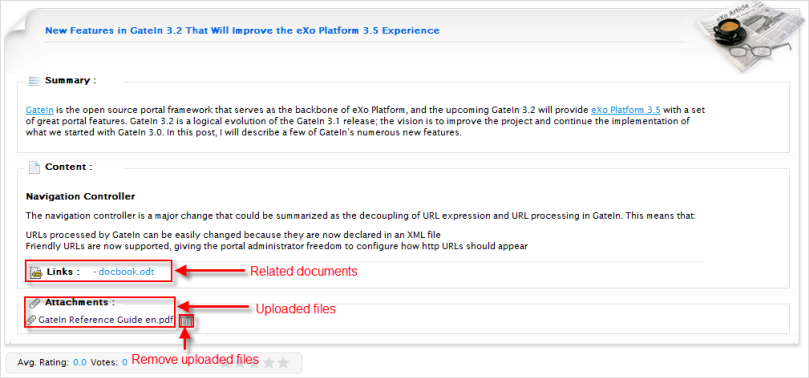Click the Links section icon
Screen dimensions: 809x378
(x=36, y=272)
